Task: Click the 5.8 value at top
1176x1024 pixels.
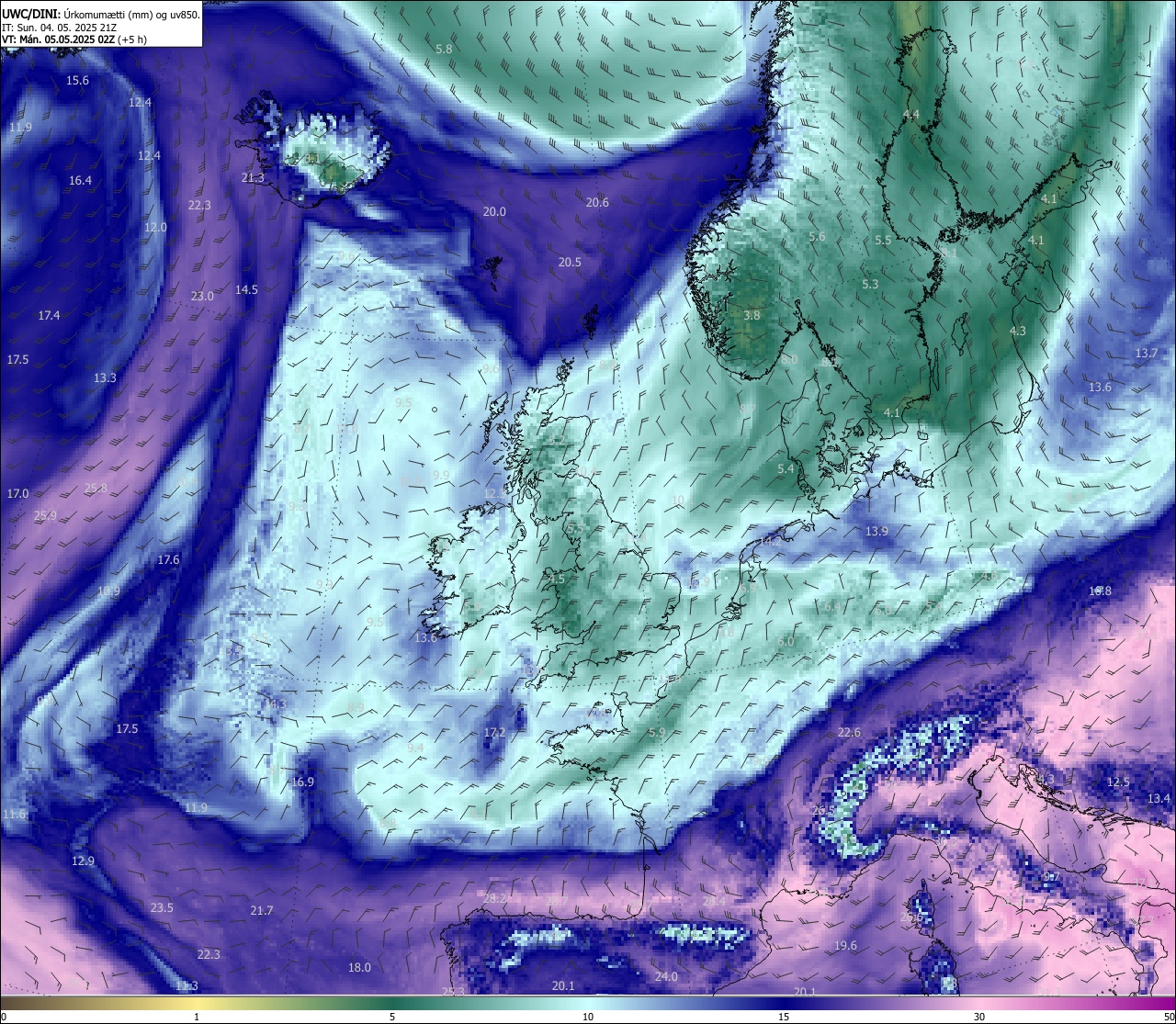Action: tap(444, 49)
